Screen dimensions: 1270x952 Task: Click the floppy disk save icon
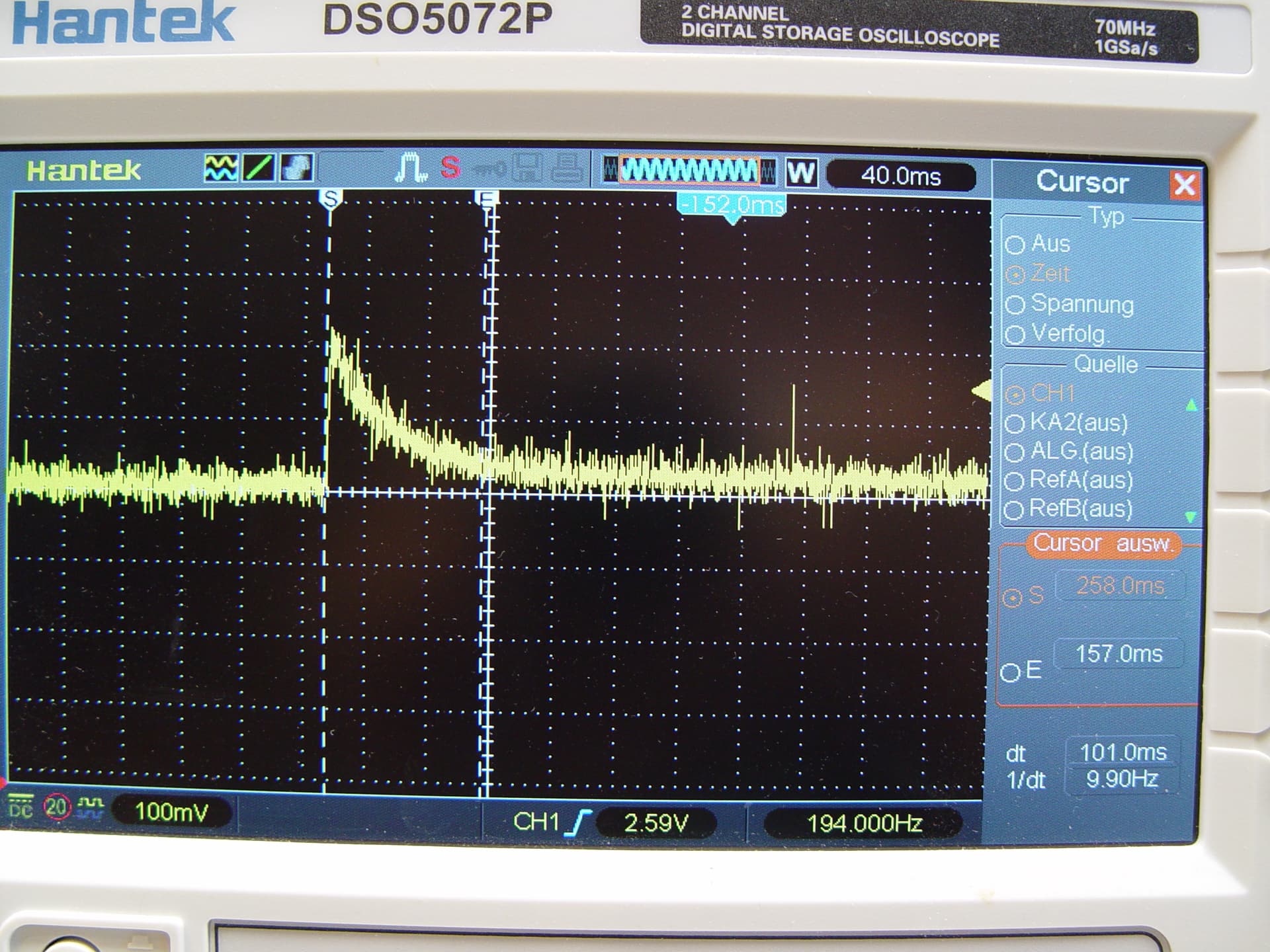(x=527, y=169)
